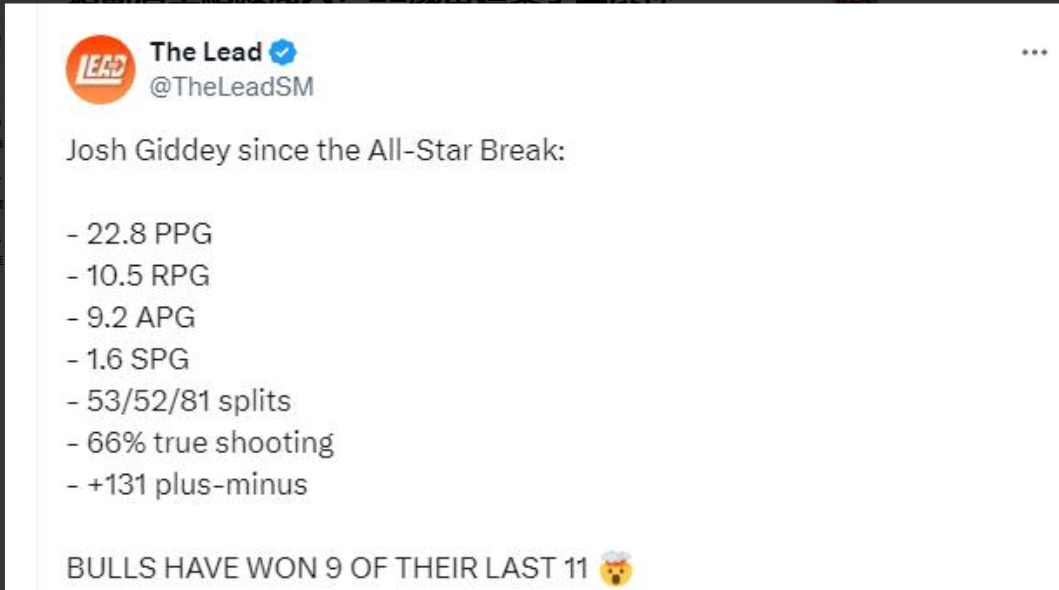Select the 22.8 PPG stat line
The height and width of the screenshot is (590, 1059).
click(139, 235)
